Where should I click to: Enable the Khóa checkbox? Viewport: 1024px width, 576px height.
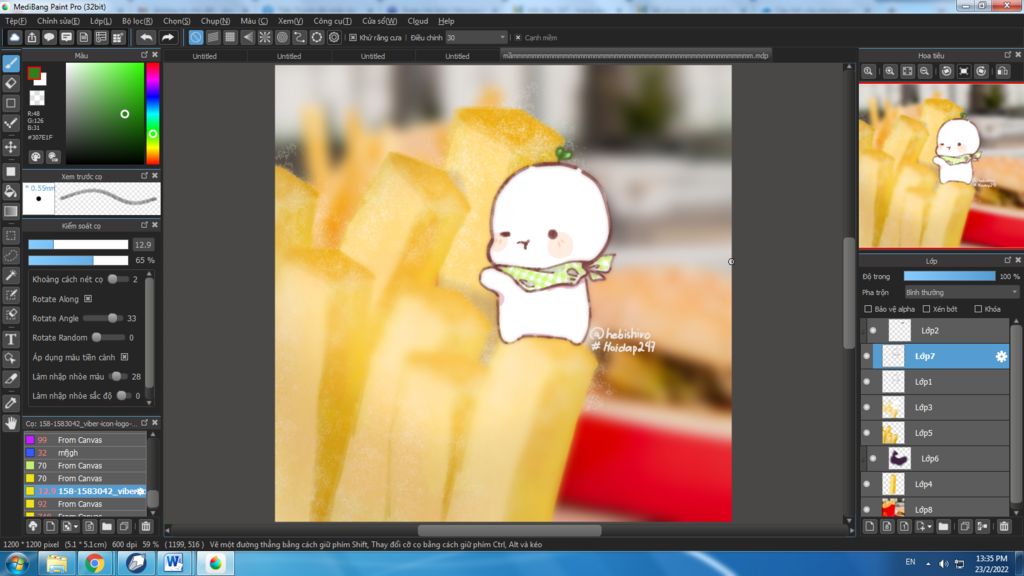pos(978,309)
